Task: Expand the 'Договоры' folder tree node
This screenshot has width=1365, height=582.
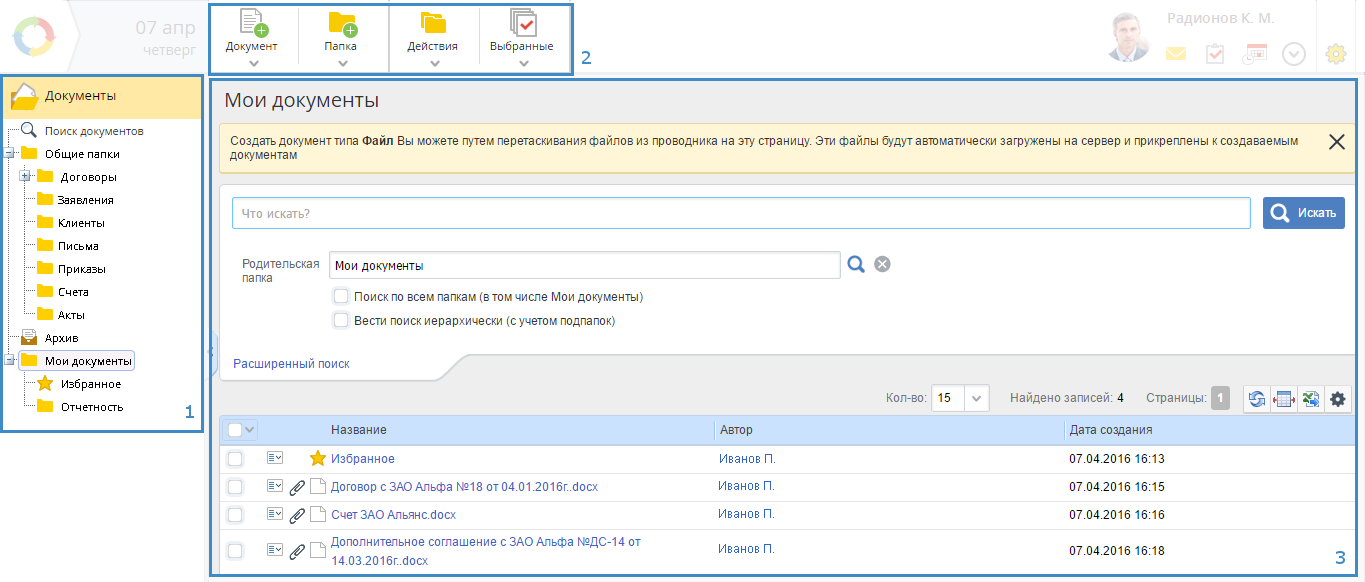Action: (25, 177)
